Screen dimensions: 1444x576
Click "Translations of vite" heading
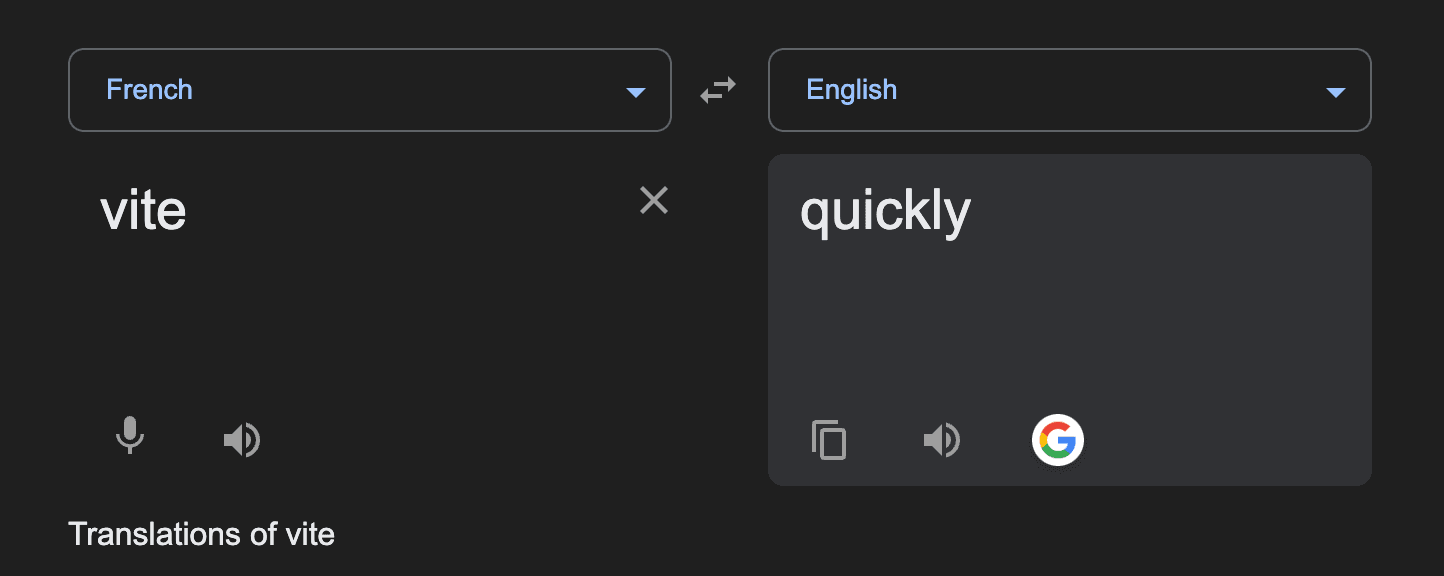click(x=200, y=533)
